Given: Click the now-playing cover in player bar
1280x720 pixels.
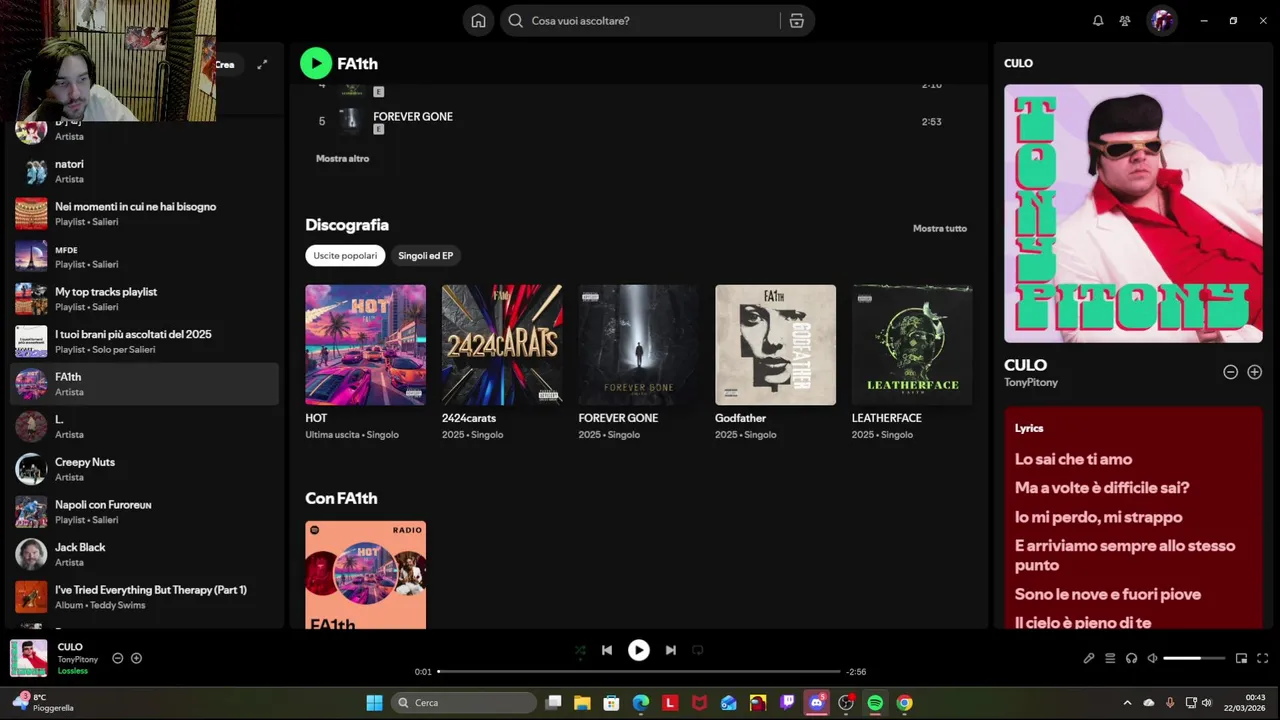Looking at the screenshot, I should [29, 658].
